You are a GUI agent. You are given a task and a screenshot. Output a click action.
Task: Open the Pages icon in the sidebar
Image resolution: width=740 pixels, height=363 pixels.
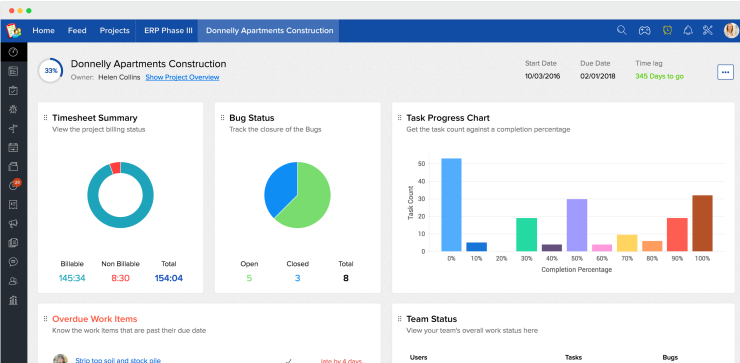click(13, 243)
